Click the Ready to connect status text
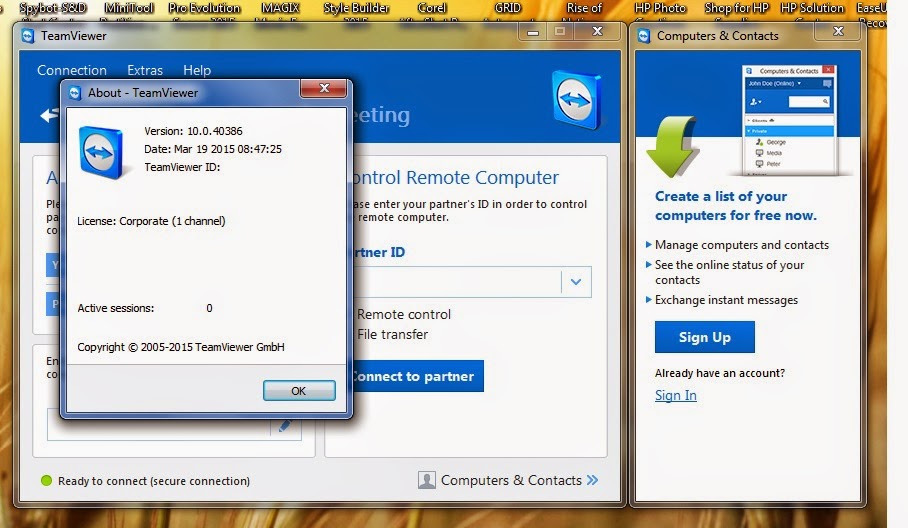 [154, 481]
